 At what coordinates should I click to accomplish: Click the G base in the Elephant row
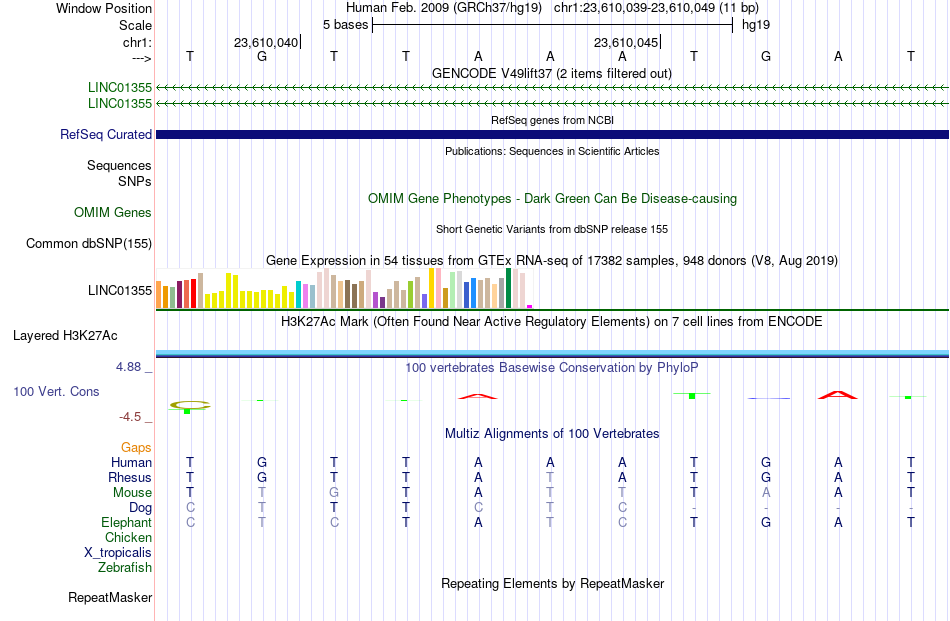(x=766, y=522)
